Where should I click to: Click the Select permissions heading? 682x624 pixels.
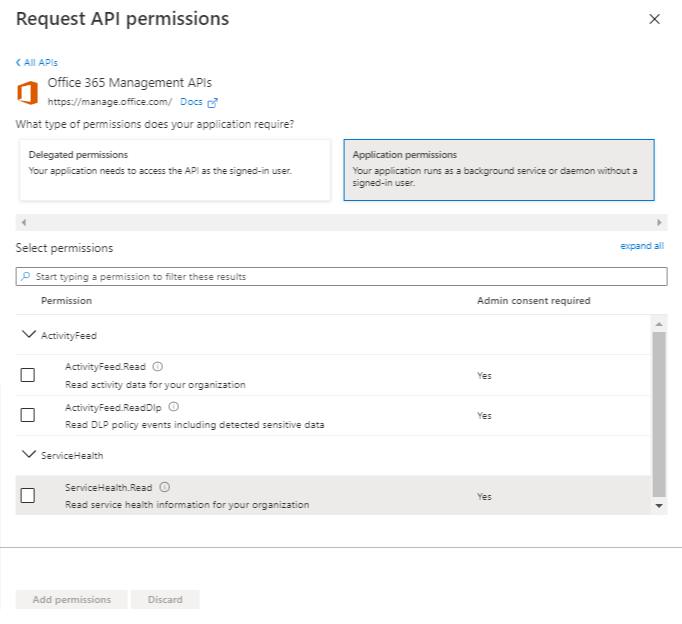point(64,248)
